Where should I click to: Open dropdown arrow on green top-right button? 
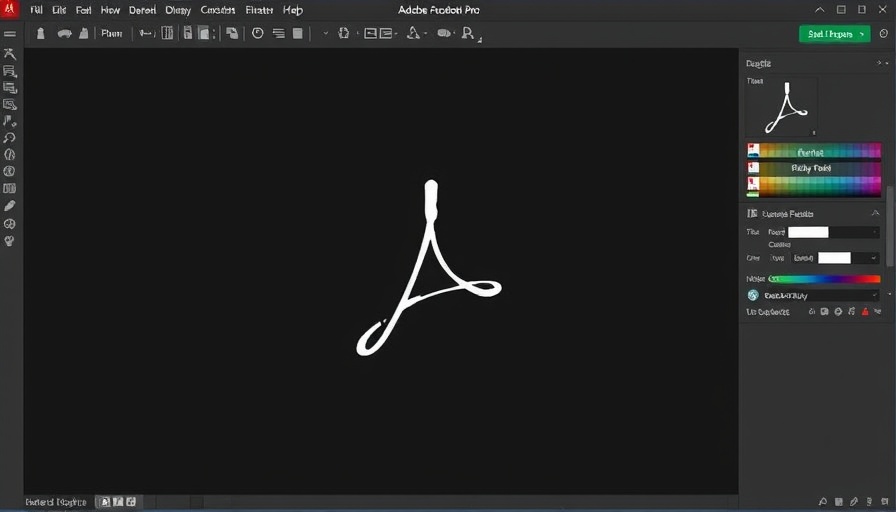(862, 34)
